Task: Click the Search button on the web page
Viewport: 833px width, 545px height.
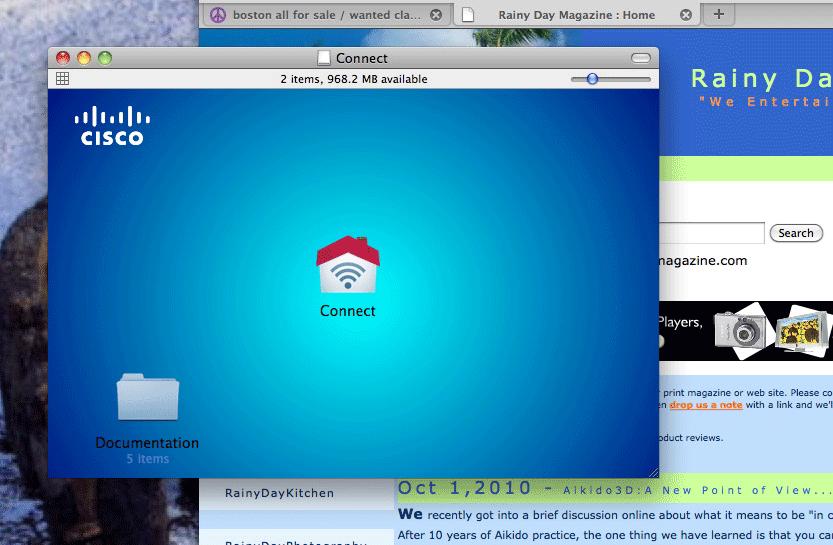Action: coord(796,233)
